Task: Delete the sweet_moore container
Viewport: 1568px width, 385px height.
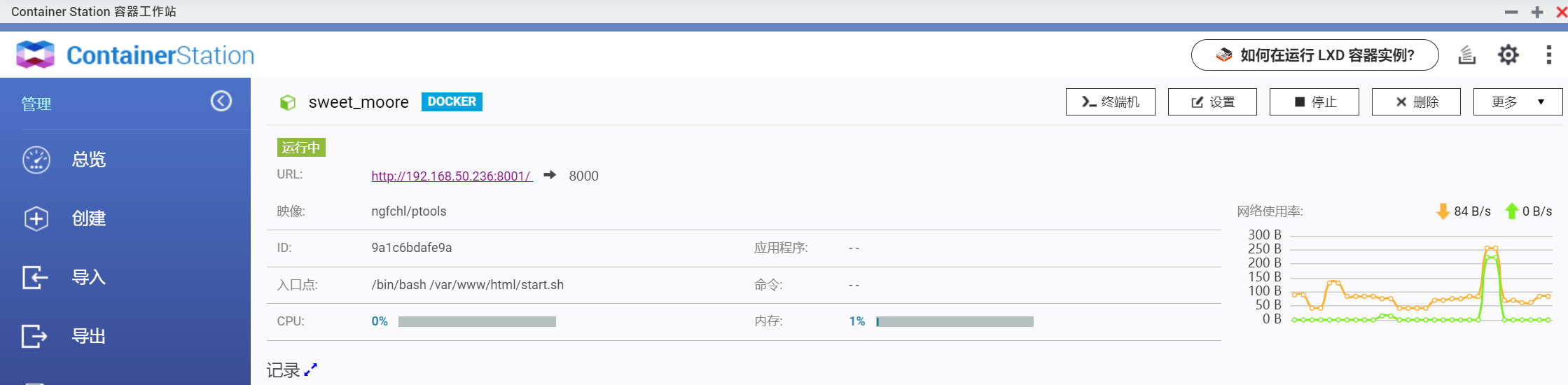Action: pos(1416,102)
